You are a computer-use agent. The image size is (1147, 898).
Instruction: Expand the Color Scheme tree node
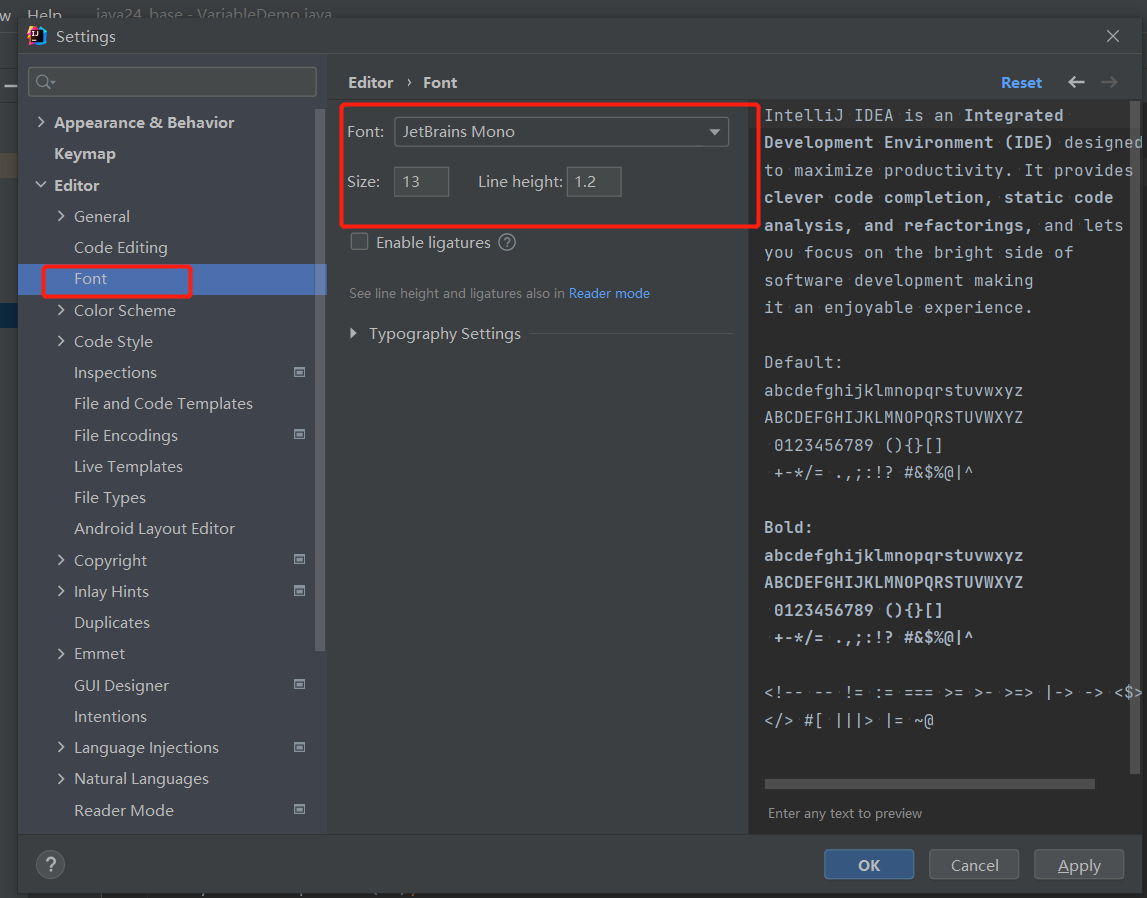[62, 311]
